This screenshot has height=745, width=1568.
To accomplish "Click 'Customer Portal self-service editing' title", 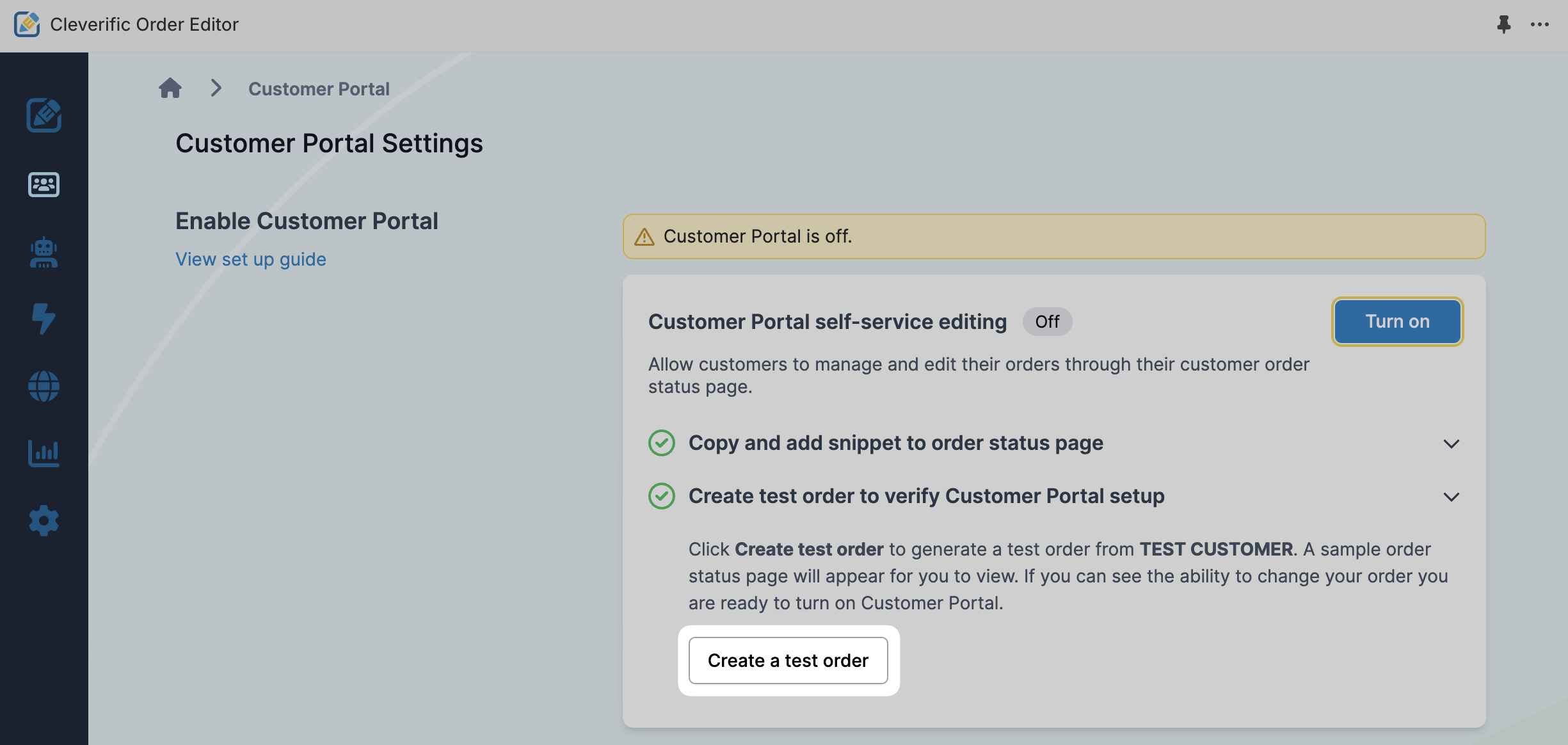I will 828,321.
